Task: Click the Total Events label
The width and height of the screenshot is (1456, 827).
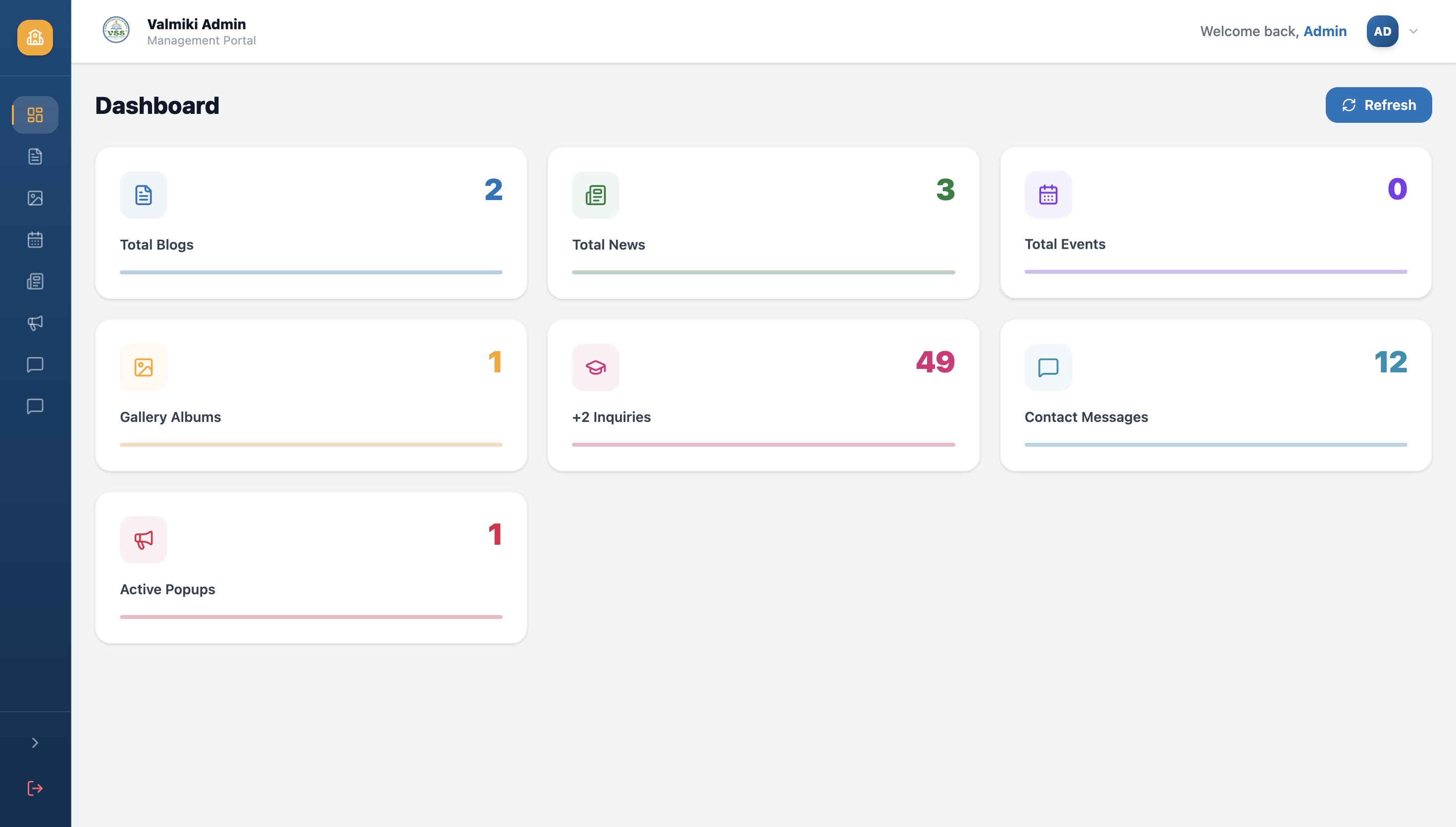Action: tap(1065, 244)
